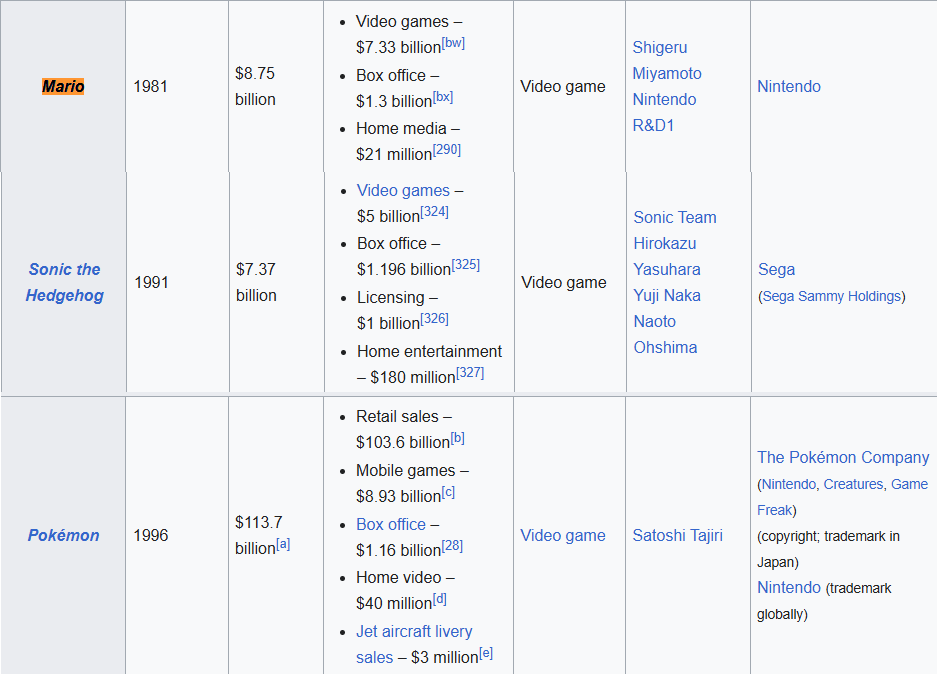
Task: Open citation [325] for Sonic box office
Action: click(x=466, y=265)
